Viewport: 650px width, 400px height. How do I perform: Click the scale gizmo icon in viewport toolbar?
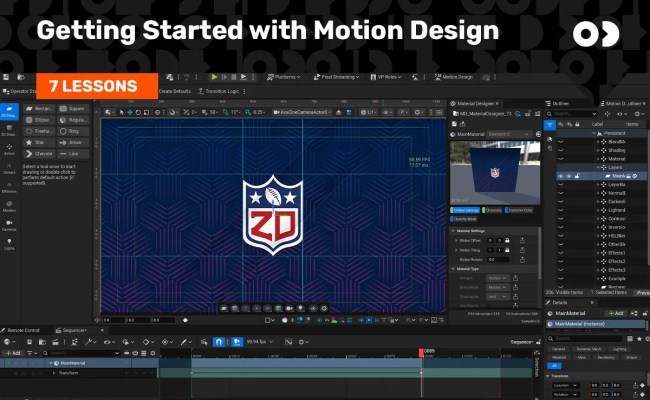coord(146,112)
